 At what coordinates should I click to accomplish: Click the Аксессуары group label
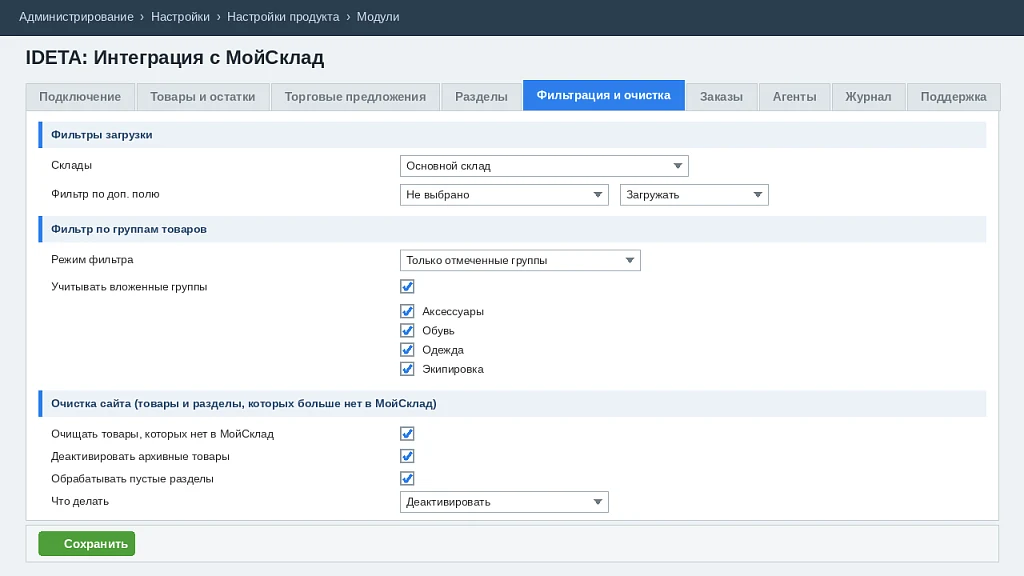[453, 312]
